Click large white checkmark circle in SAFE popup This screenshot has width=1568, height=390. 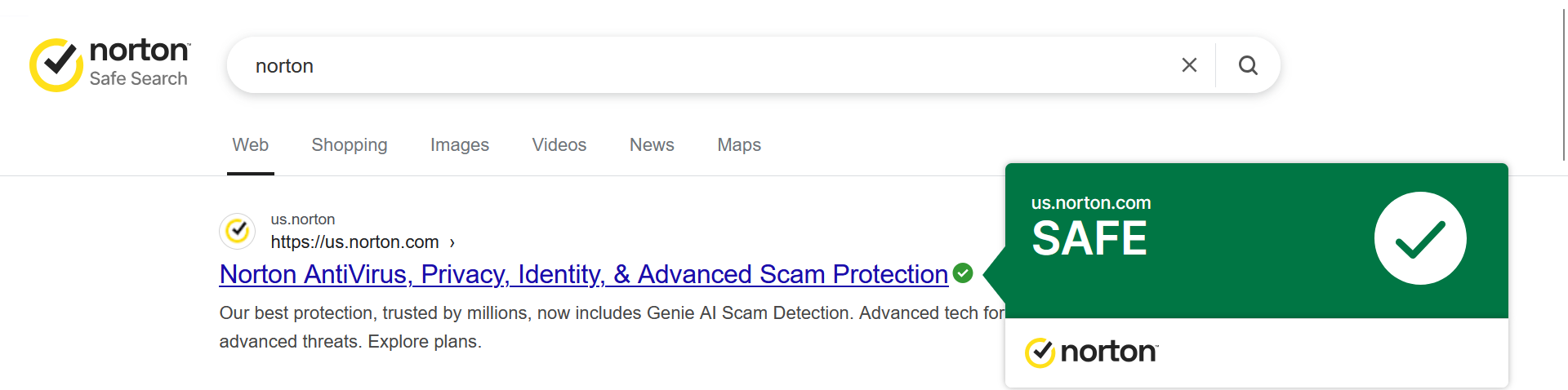point(1420,238)
